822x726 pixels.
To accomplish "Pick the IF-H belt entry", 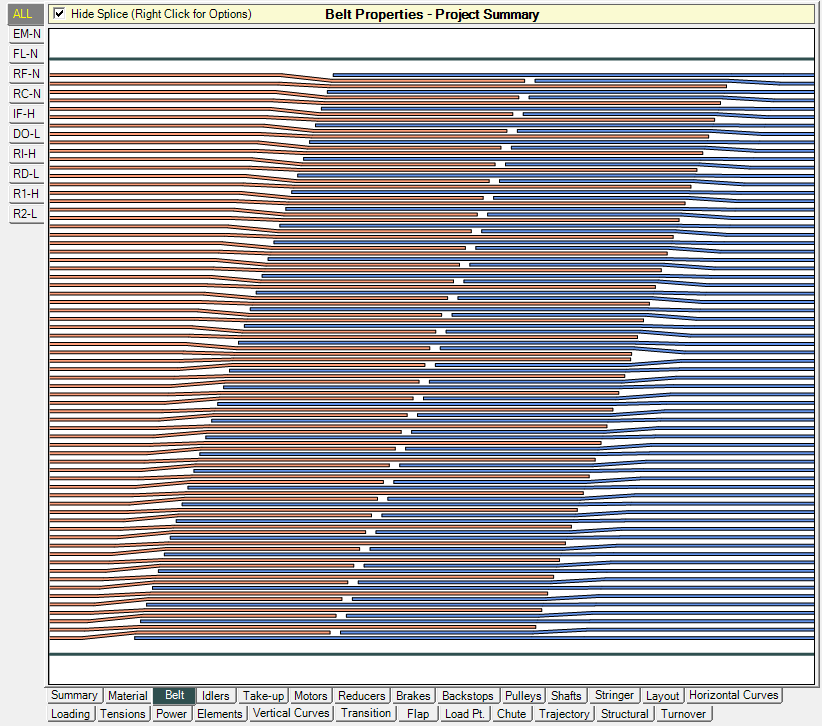I will tap(27, 114).
